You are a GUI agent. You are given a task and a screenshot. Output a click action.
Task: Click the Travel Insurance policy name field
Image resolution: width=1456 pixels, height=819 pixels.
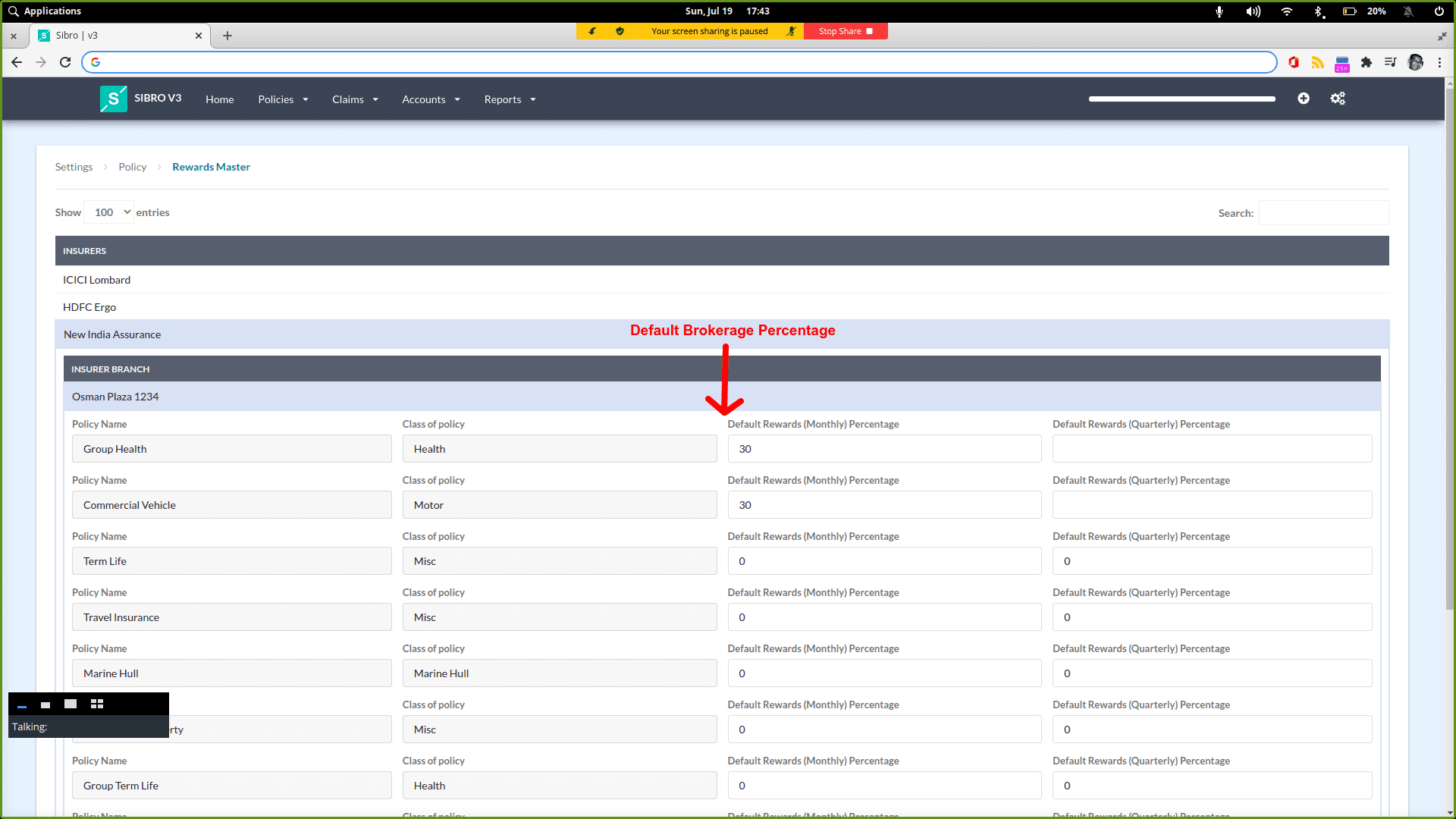231,617
